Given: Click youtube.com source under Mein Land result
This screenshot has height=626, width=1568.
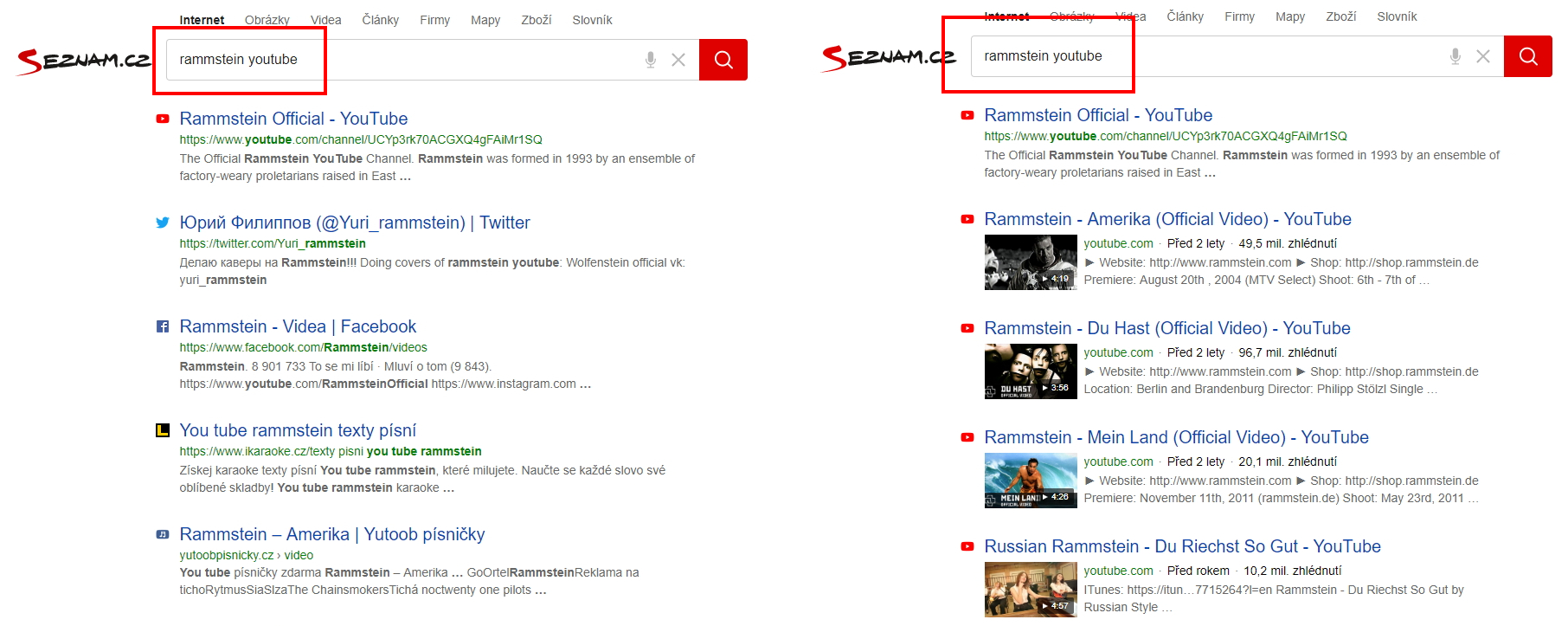Looking at the screenshot, I should pyautogui.click(x=1118, y=461).
